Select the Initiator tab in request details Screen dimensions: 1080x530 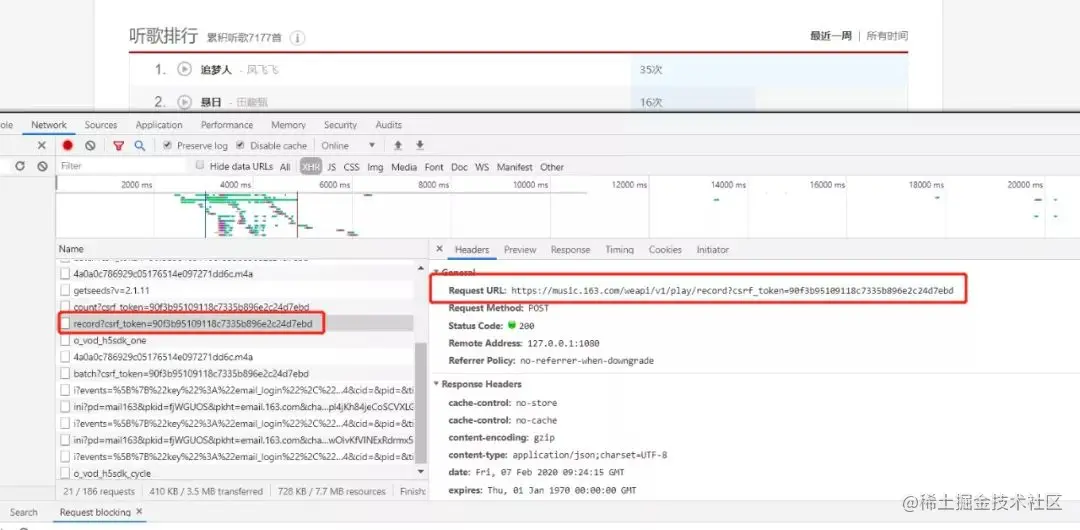pos(712,249)
